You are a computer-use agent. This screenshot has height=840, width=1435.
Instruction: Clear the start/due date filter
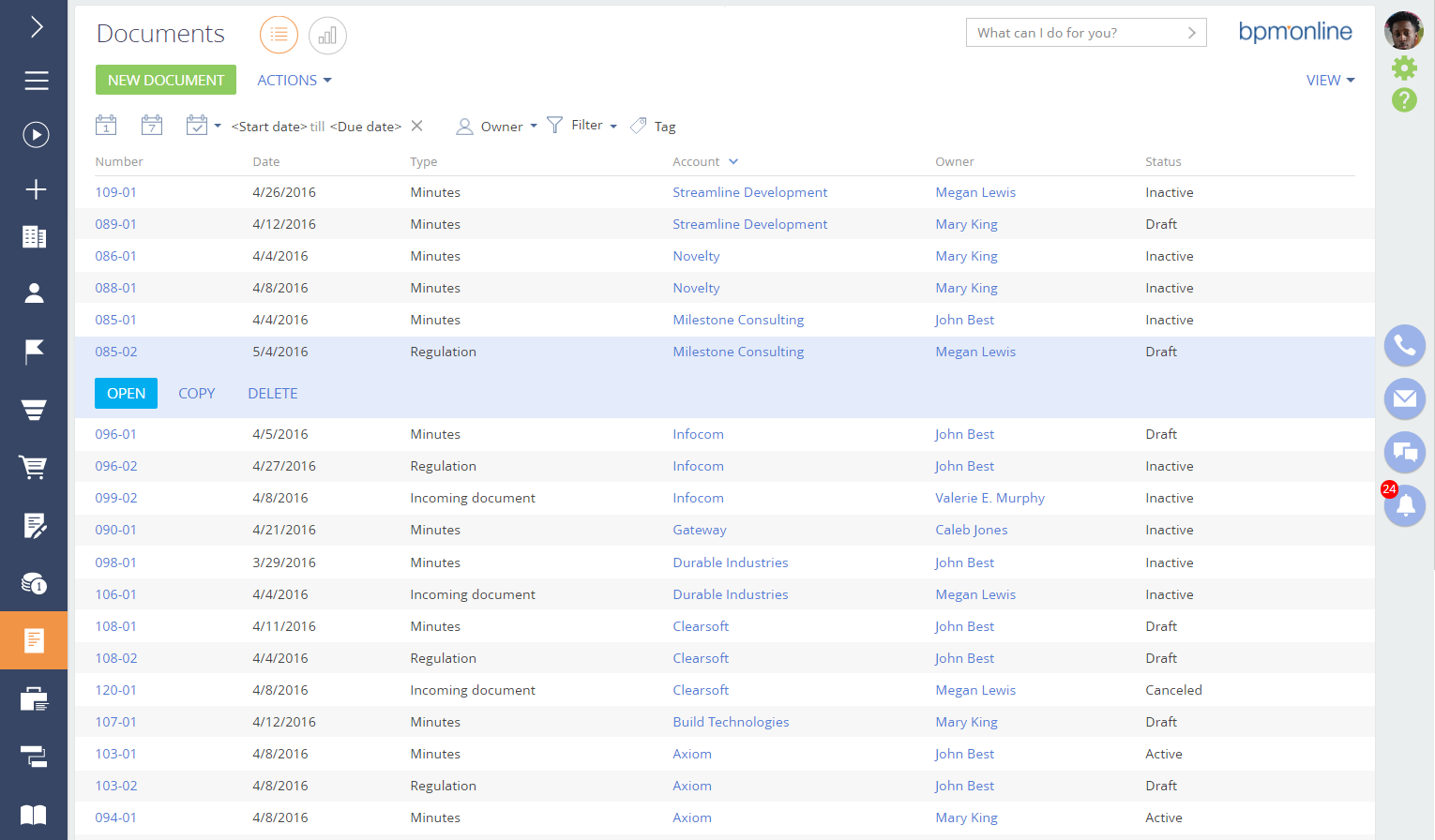coord(417,126)
